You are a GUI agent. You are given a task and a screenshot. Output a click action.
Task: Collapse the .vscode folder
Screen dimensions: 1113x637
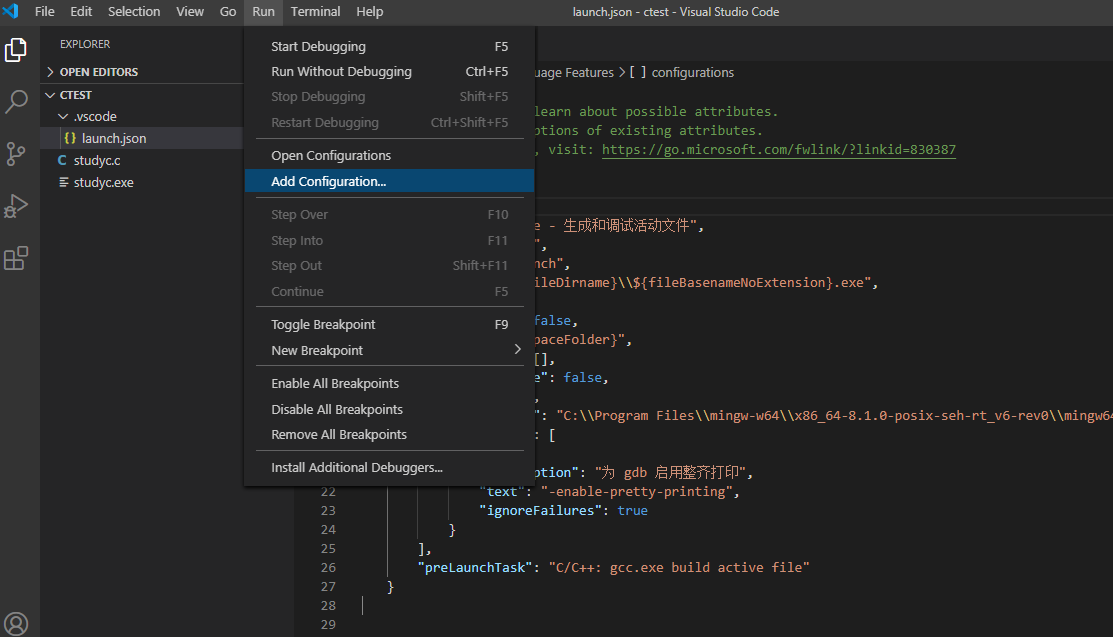pos(63,116)
